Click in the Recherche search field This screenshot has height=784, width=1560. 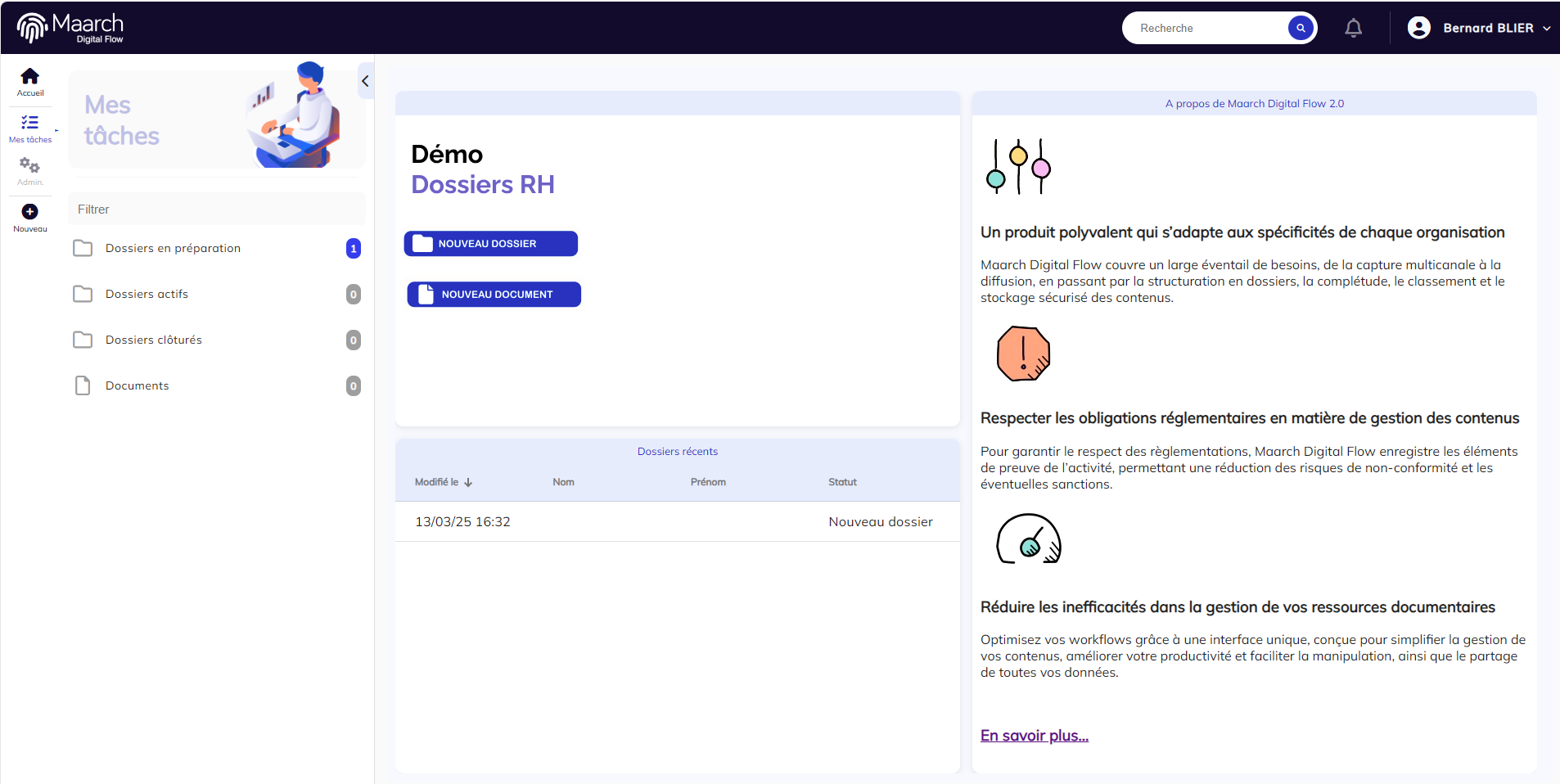pos(1211,28)
